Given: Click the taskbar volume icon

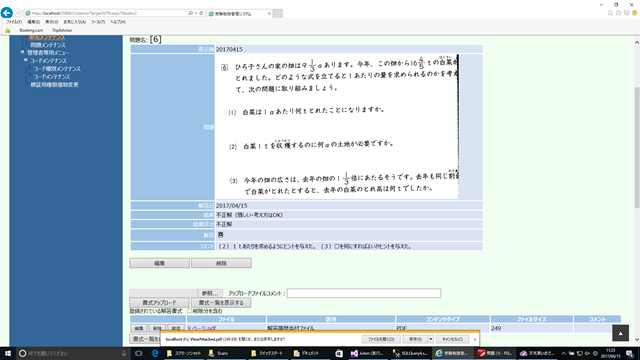Looking at the screenshot, I should pyautogui.click(x=587, y=353).
